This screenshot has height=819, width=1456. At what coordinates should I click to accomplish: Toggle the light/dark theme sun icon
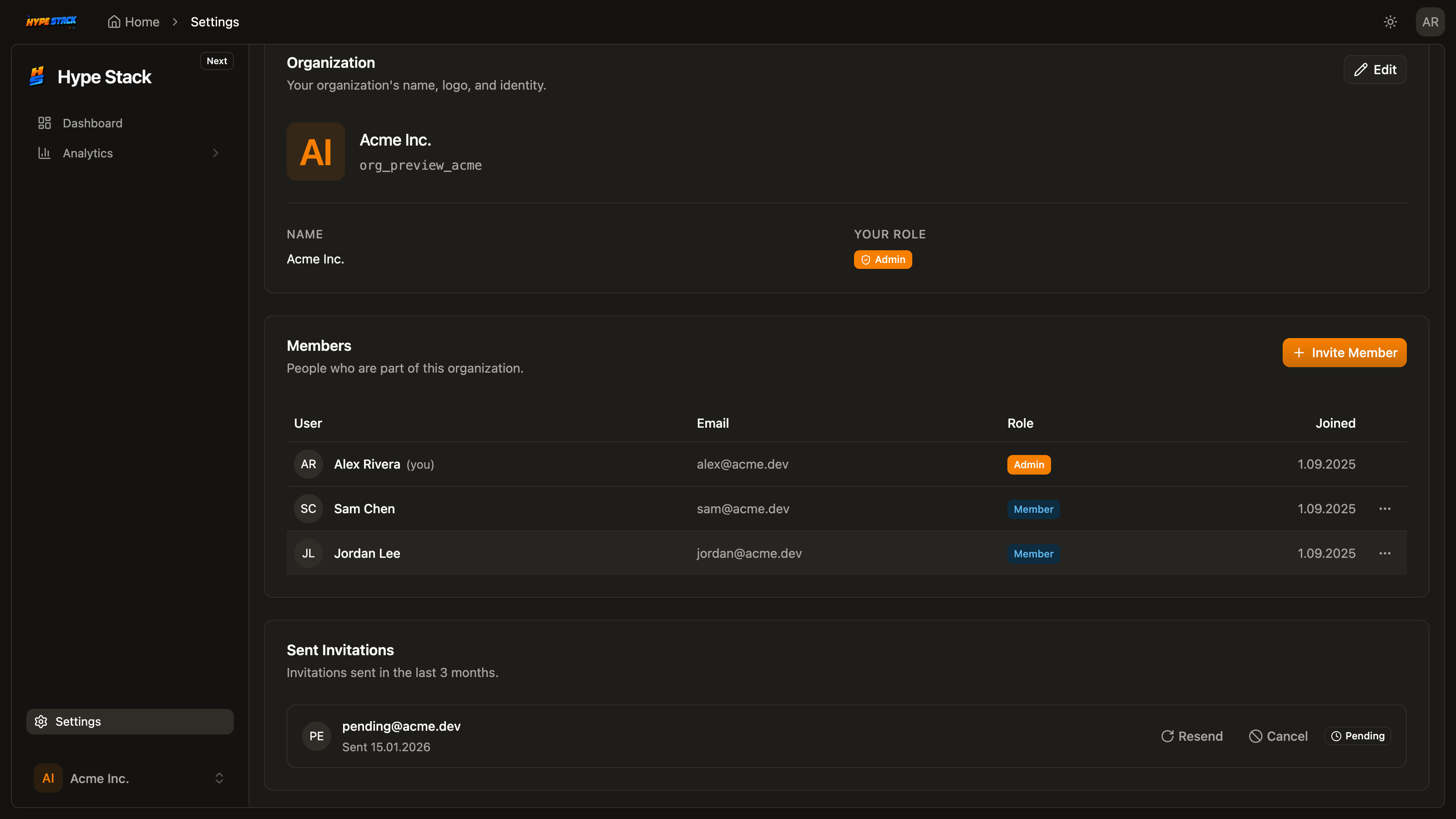tap(1390, 21)
